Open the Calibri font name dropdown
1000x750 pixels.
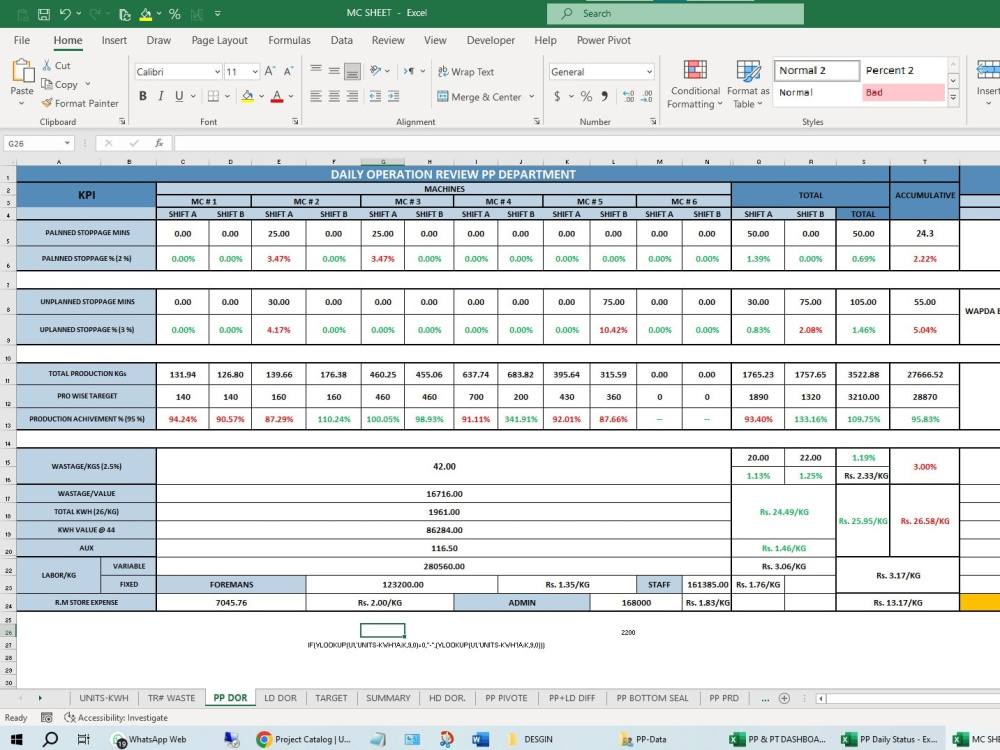[217, 72]
